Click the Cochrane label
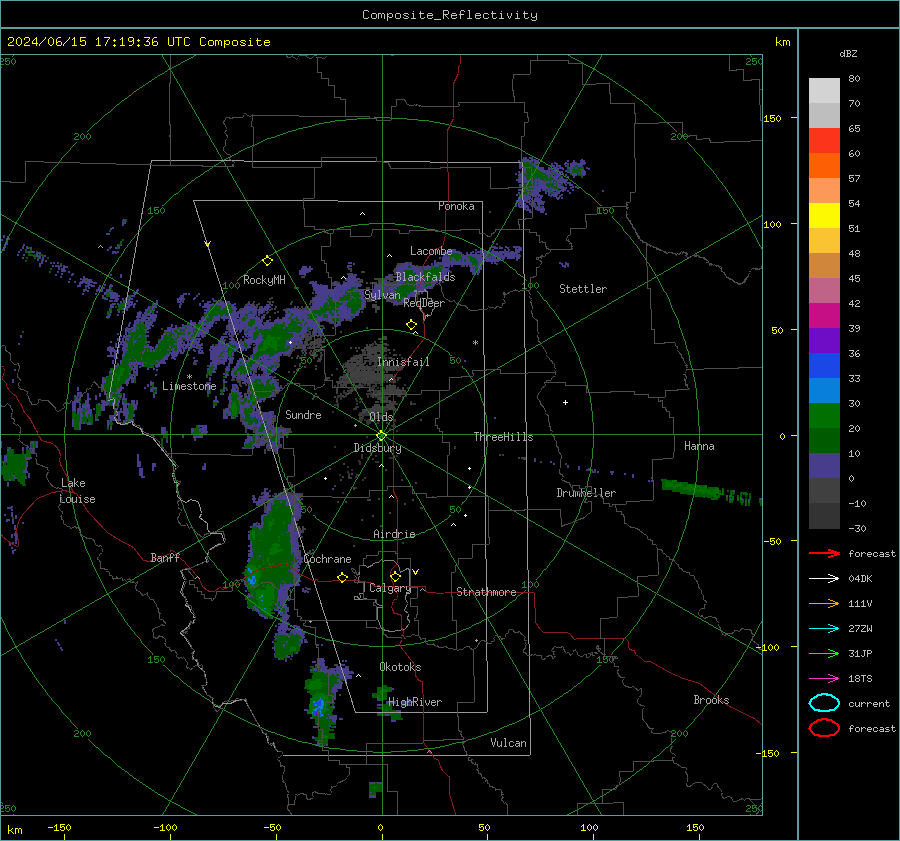 [327, 559]
